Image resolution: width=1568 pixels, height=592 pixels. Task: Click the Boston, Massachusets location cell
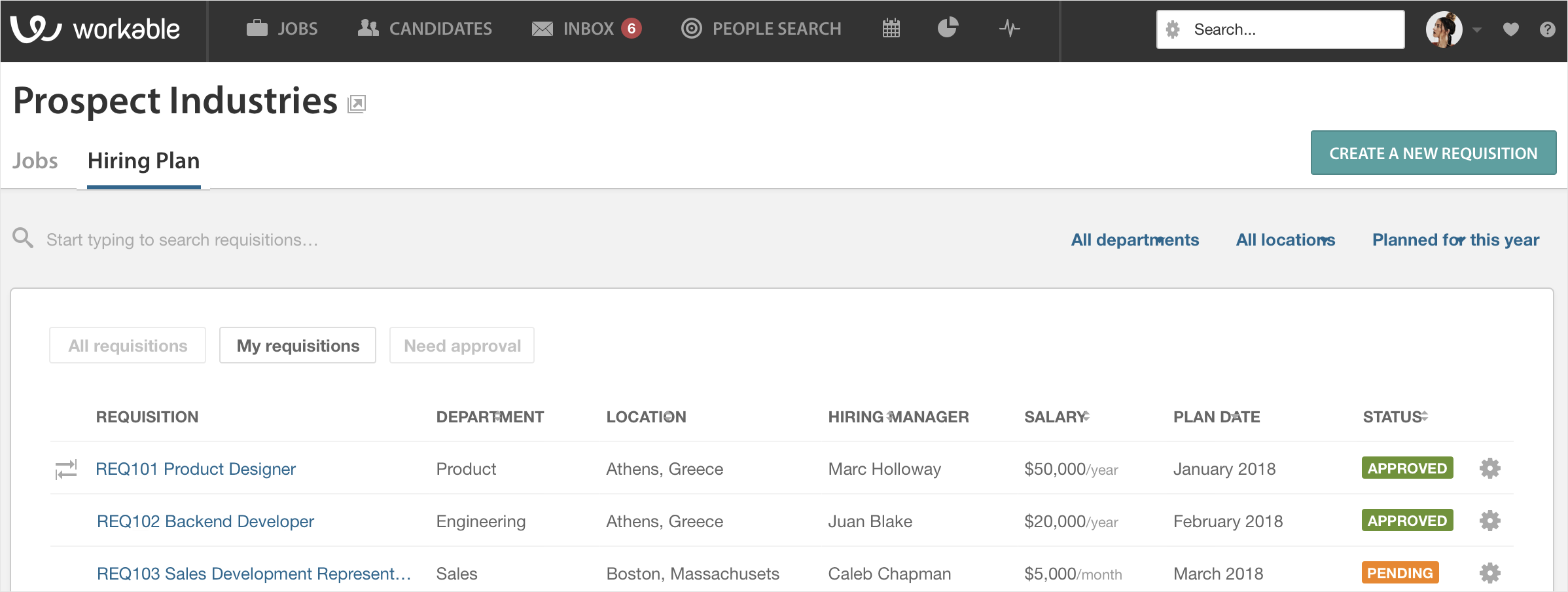[692, 574]
